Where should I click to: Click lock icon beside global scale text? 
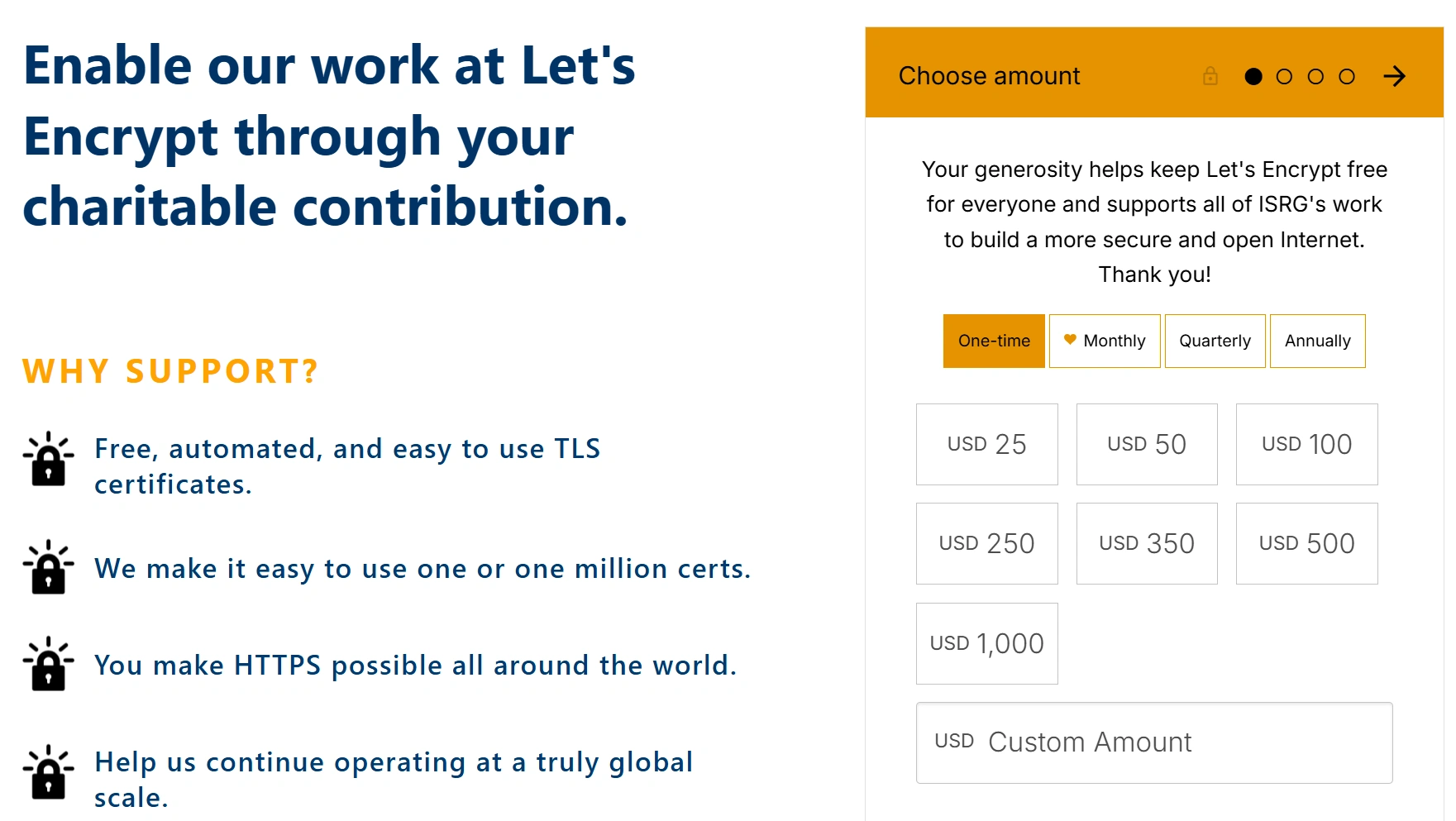point(49,772)
